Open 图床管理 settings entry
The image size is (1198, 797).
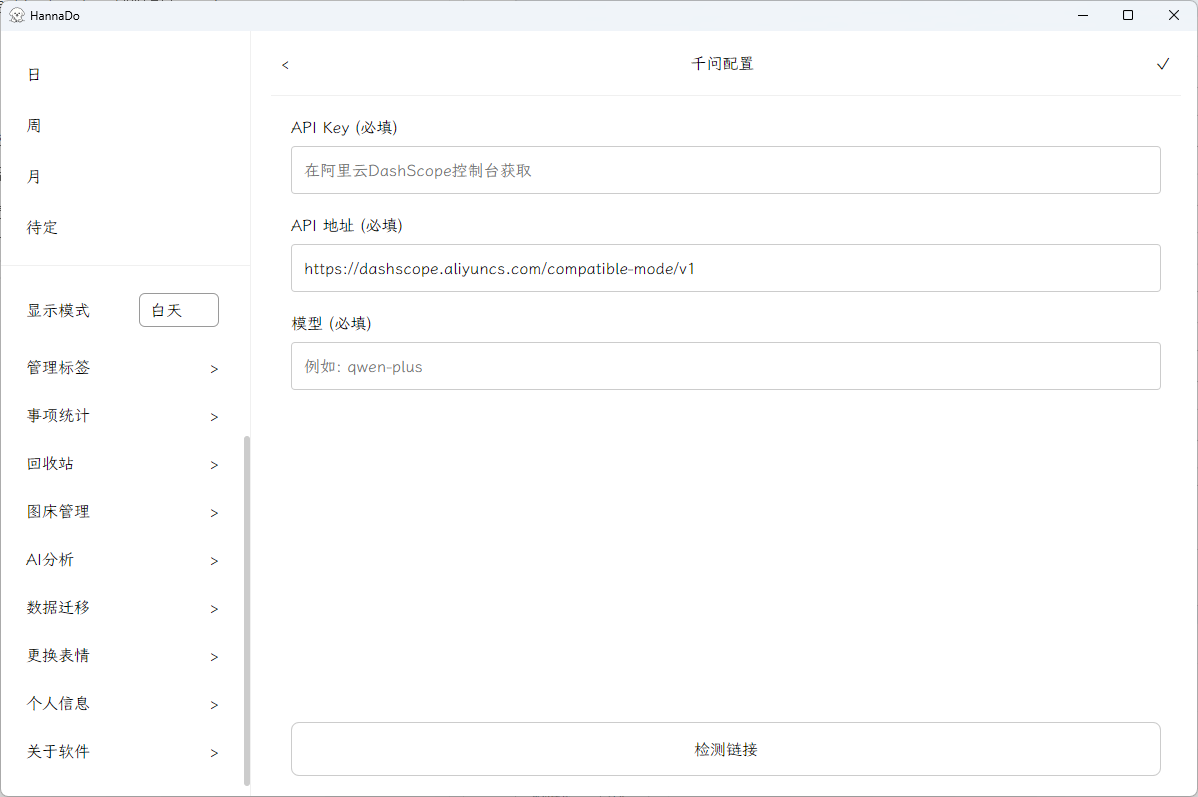[x=122, y=512]
